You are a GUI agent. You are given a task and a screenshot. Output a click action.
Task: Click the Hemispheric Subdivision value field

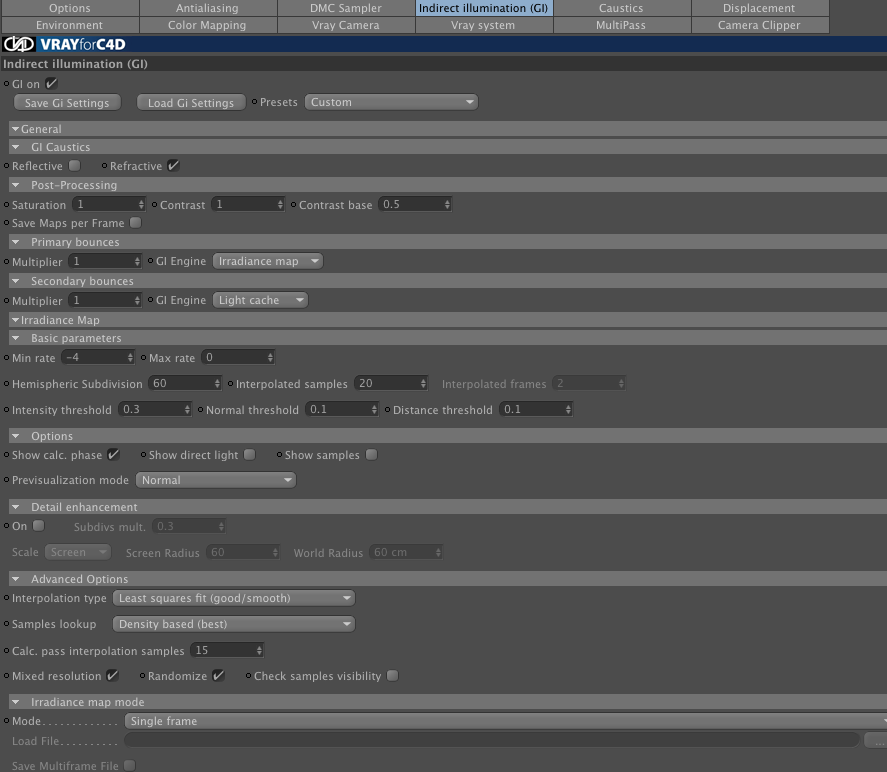pos(185,383)
